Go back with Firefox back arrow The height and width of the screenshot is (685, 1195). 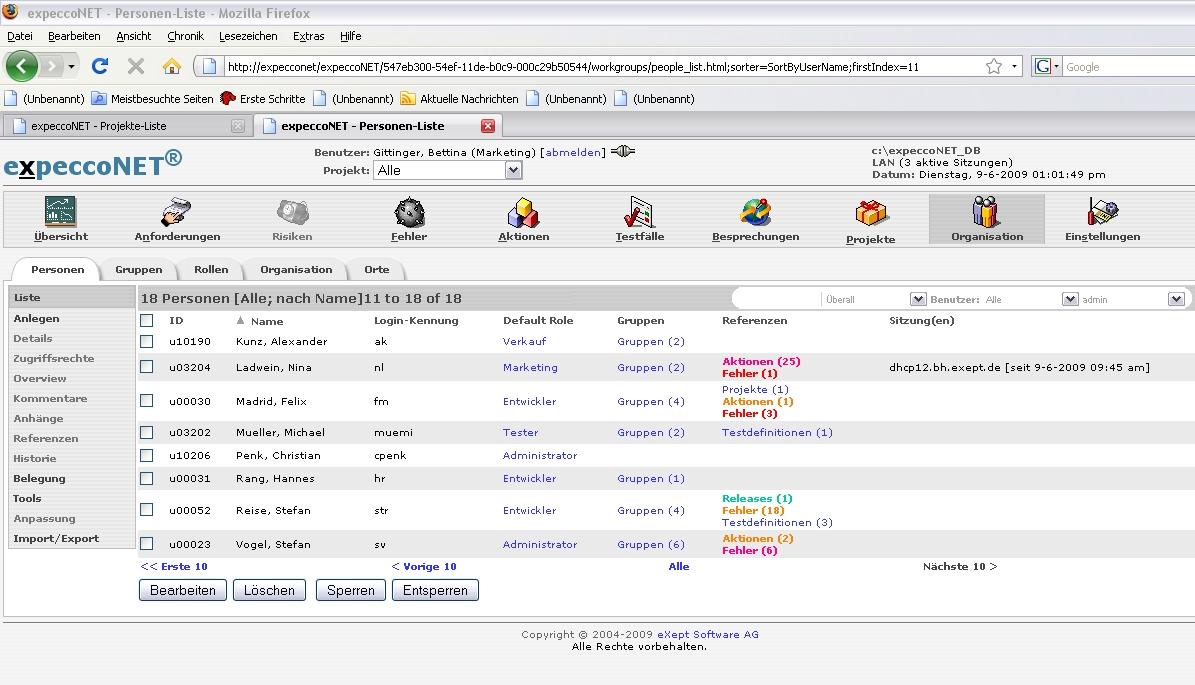pos(21,66)
